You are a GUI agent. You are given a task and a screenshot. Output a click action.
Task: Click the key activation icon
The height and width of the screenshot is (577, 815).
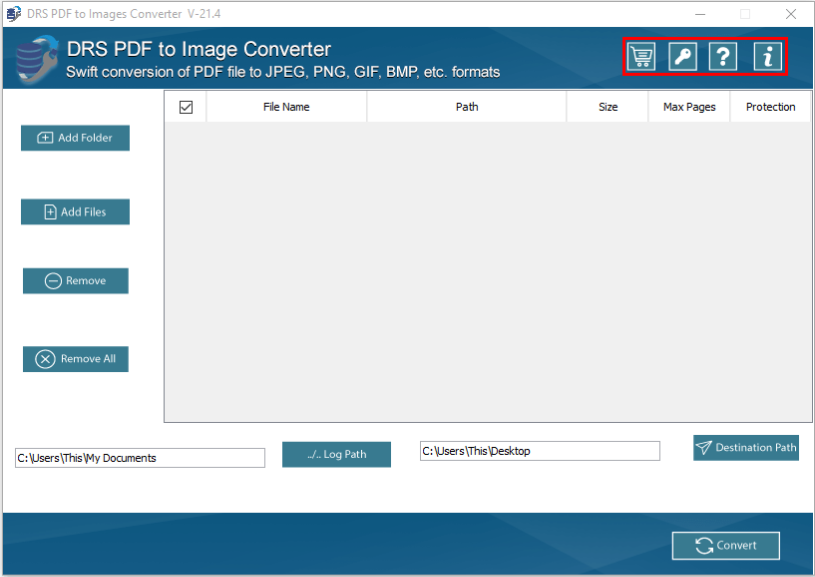[x=682, y=56]
